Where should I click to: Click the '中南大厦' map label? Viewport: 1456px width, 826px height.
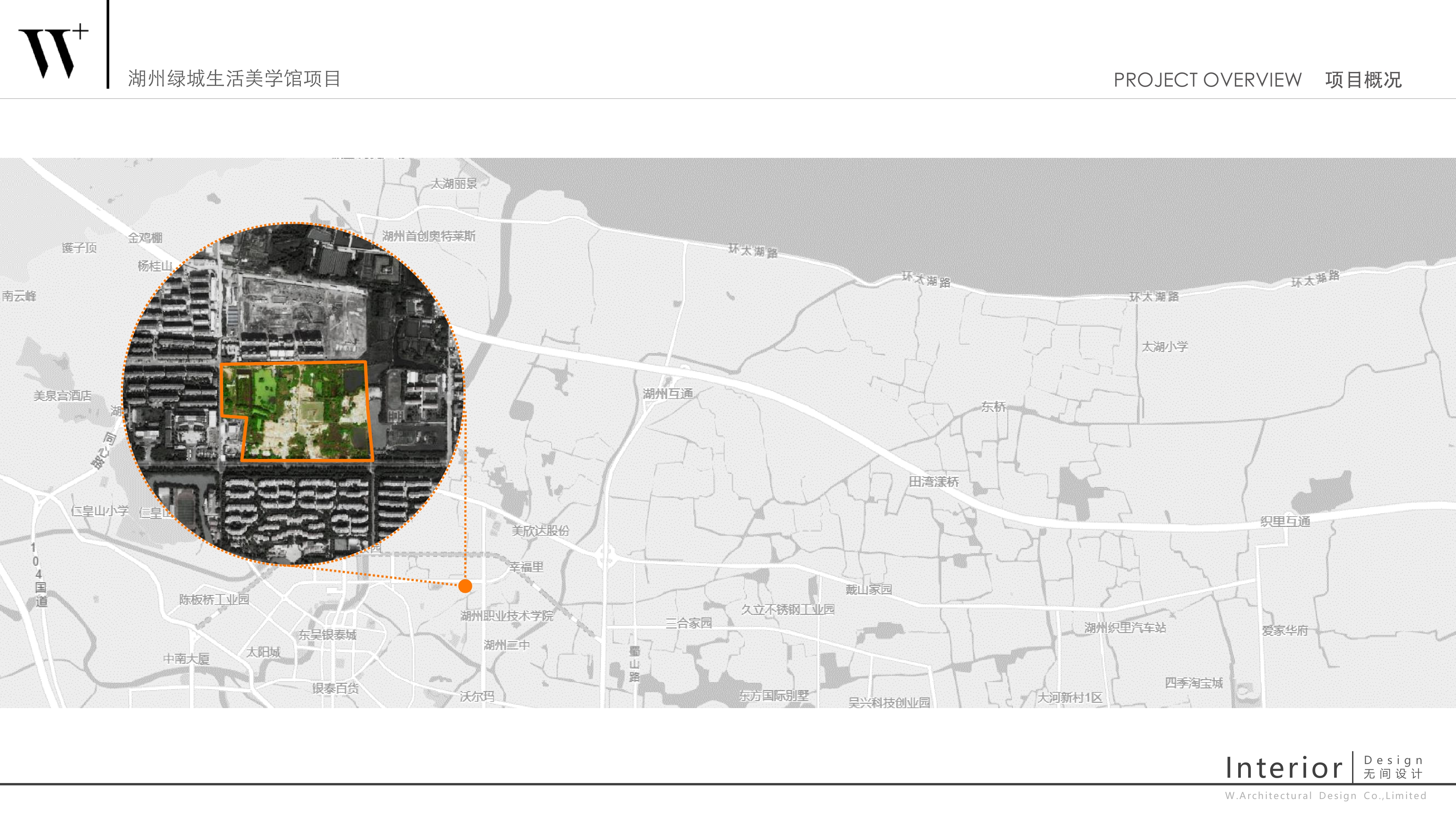point(187,659)
